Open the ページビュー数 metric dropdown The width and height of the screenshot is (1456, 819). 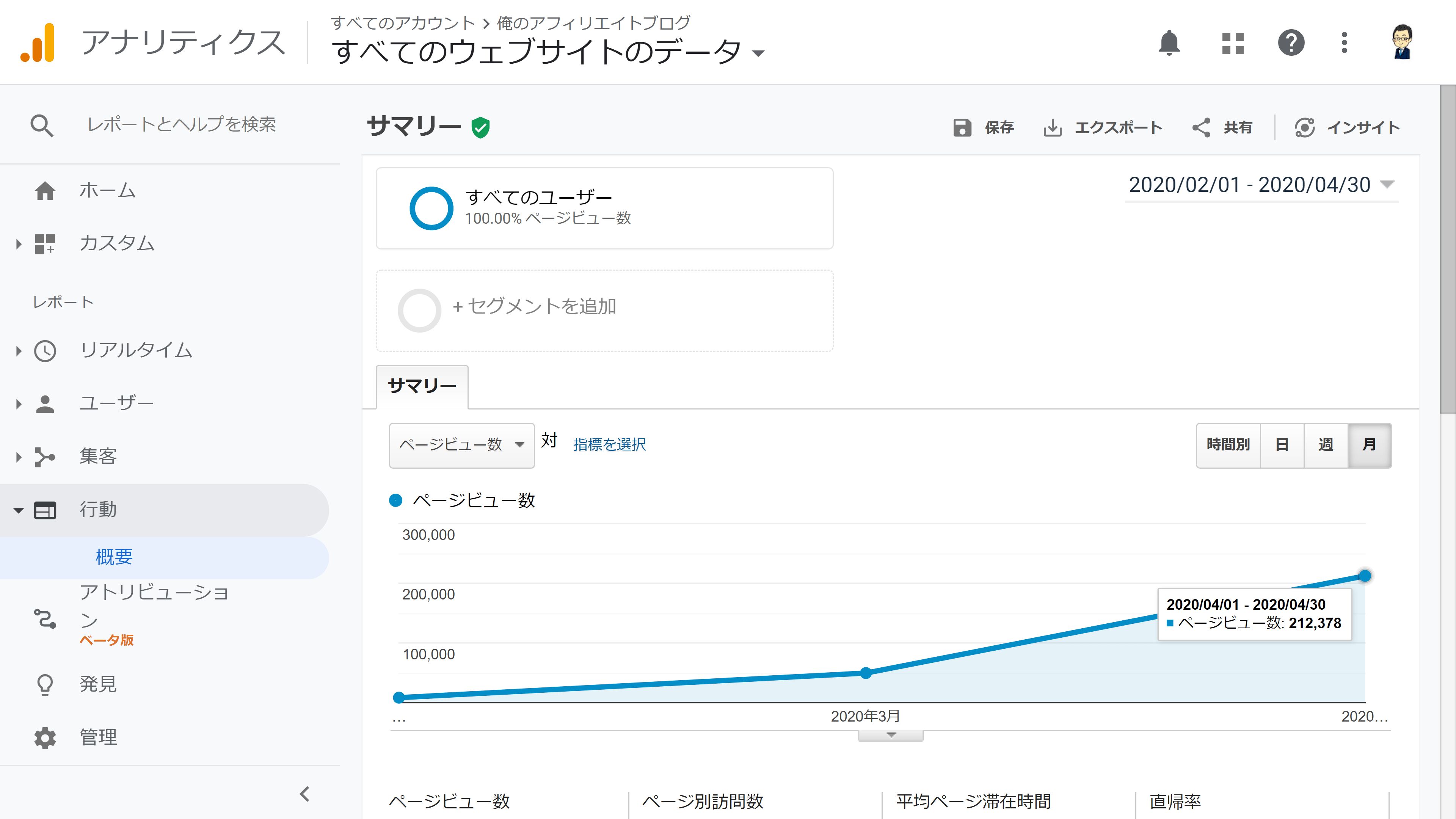461,445
